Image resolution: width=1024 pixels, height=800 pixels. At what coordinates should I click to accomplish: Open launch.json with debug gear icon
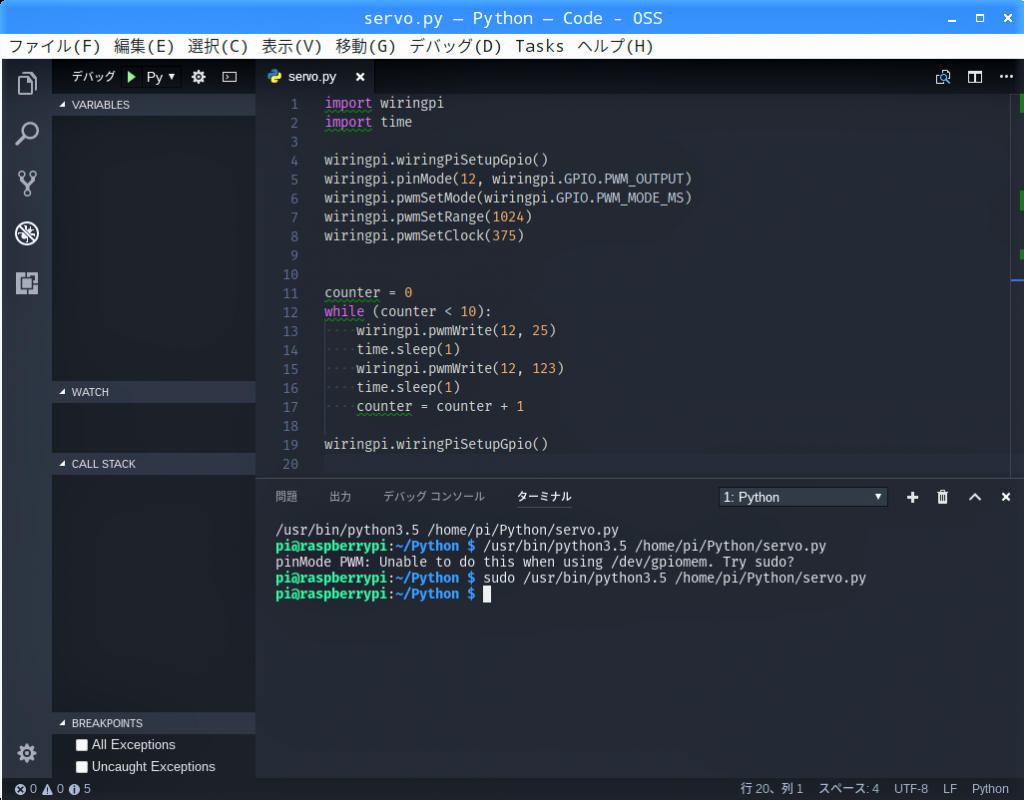coord(199,77)
